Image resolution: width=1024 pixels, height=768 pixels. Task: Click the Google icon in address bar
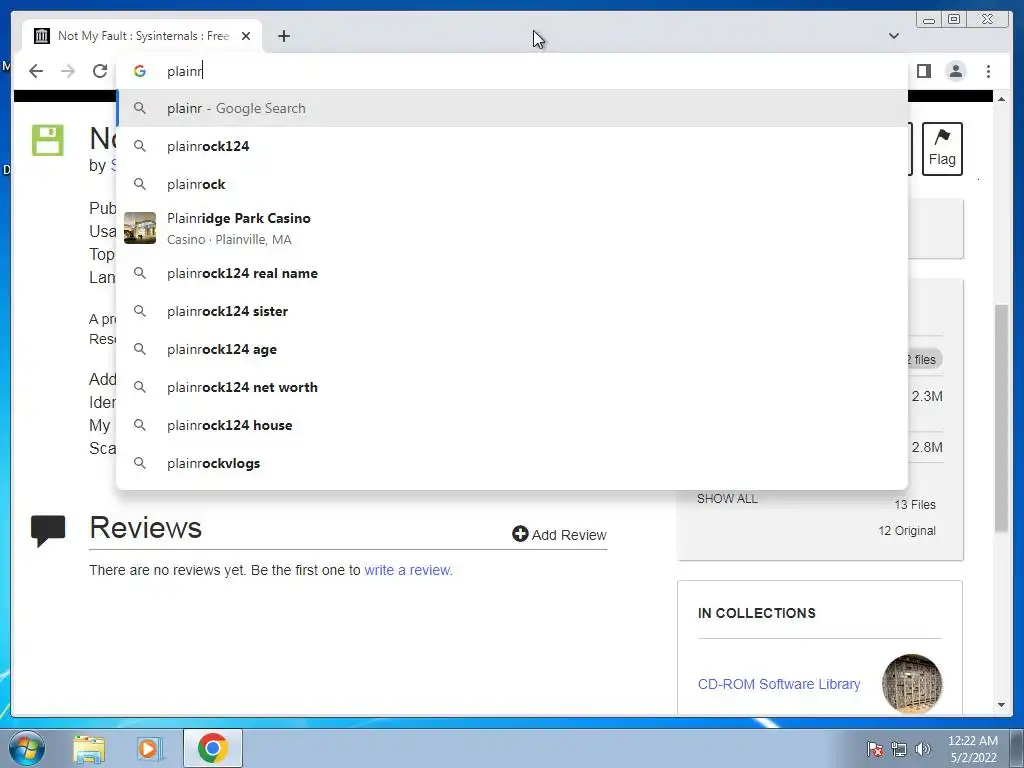[140, 71]
